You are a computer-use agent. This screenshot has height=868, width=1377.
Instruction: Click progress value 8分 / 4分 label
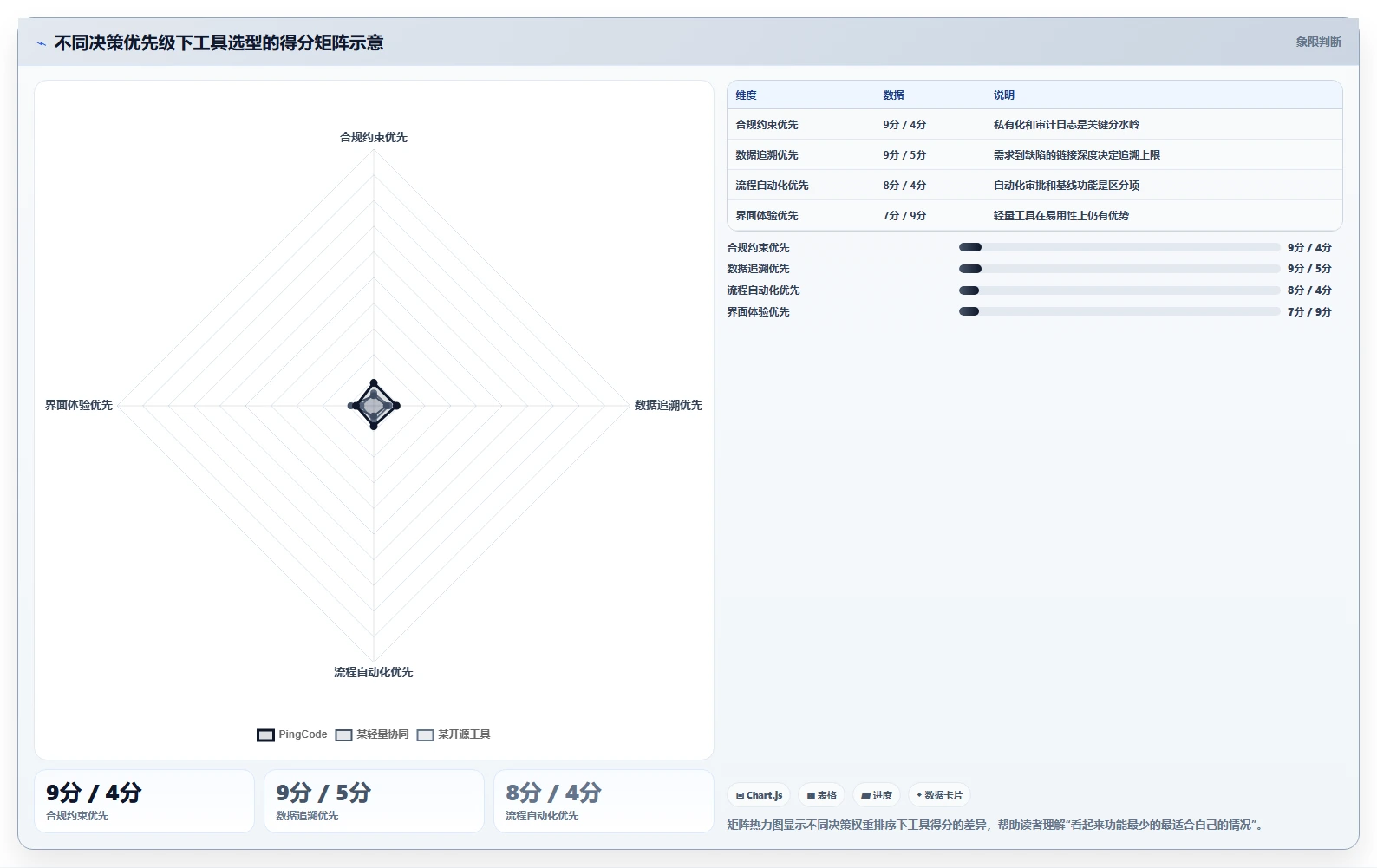1309,290
